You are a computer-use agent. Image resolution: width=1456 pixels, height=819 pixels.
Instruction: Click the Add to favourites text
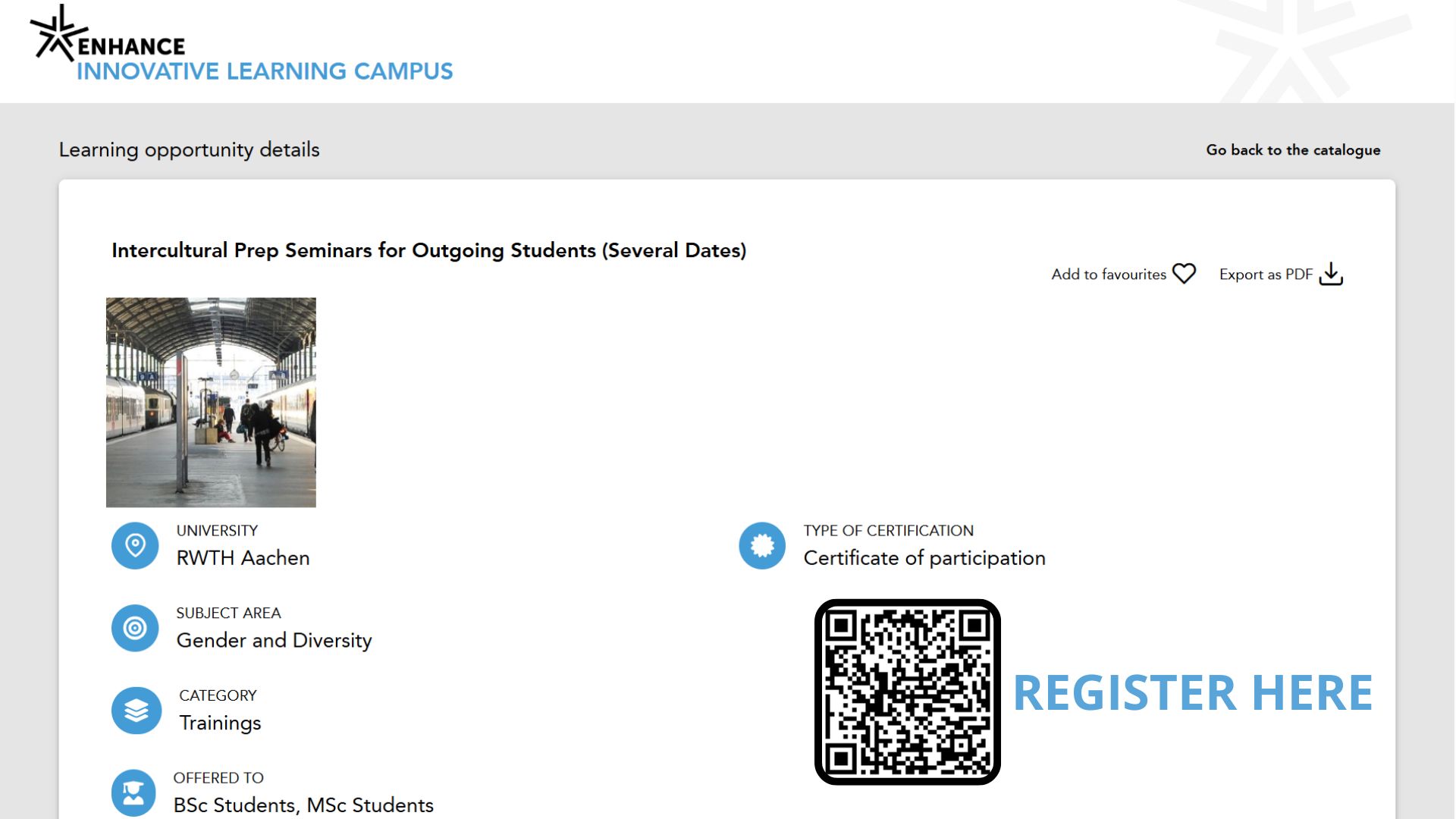[x=1108, y=275]
